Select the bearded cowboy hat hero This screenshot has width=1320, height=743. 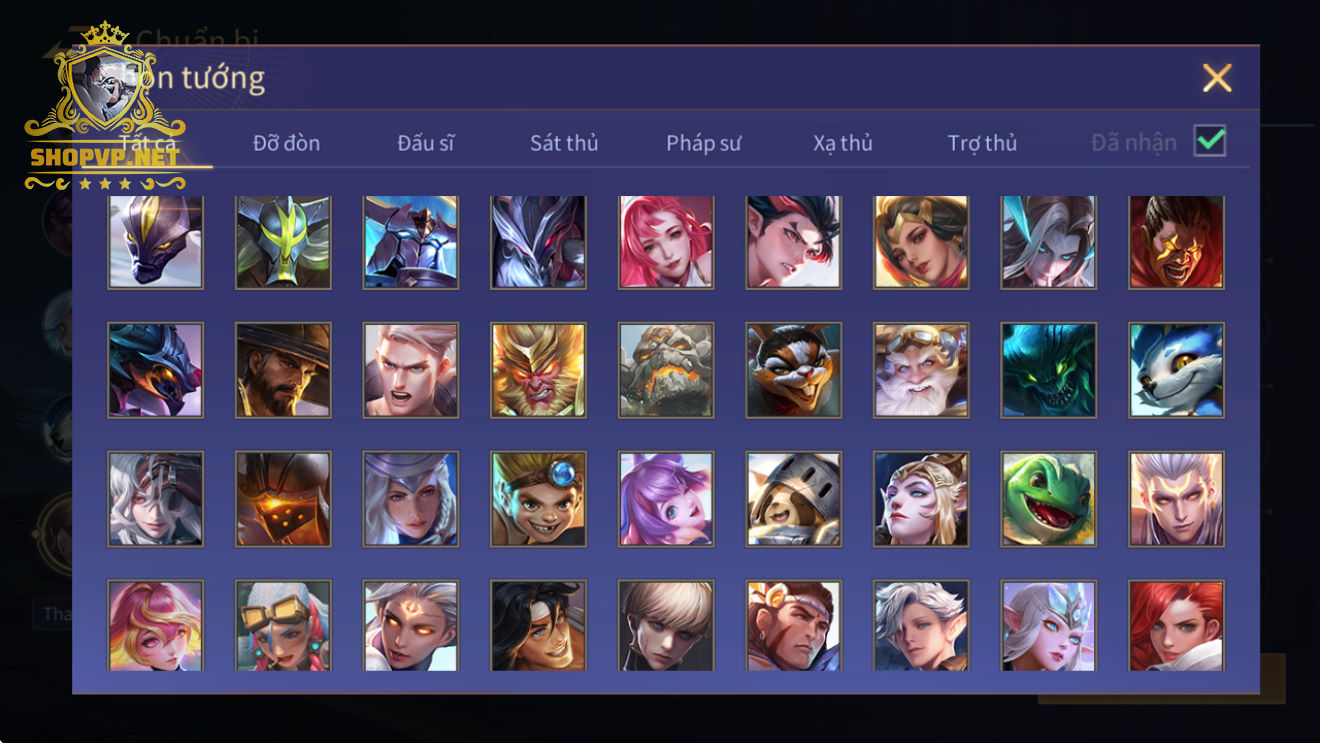pyautogui.click(x=283, y=370)
